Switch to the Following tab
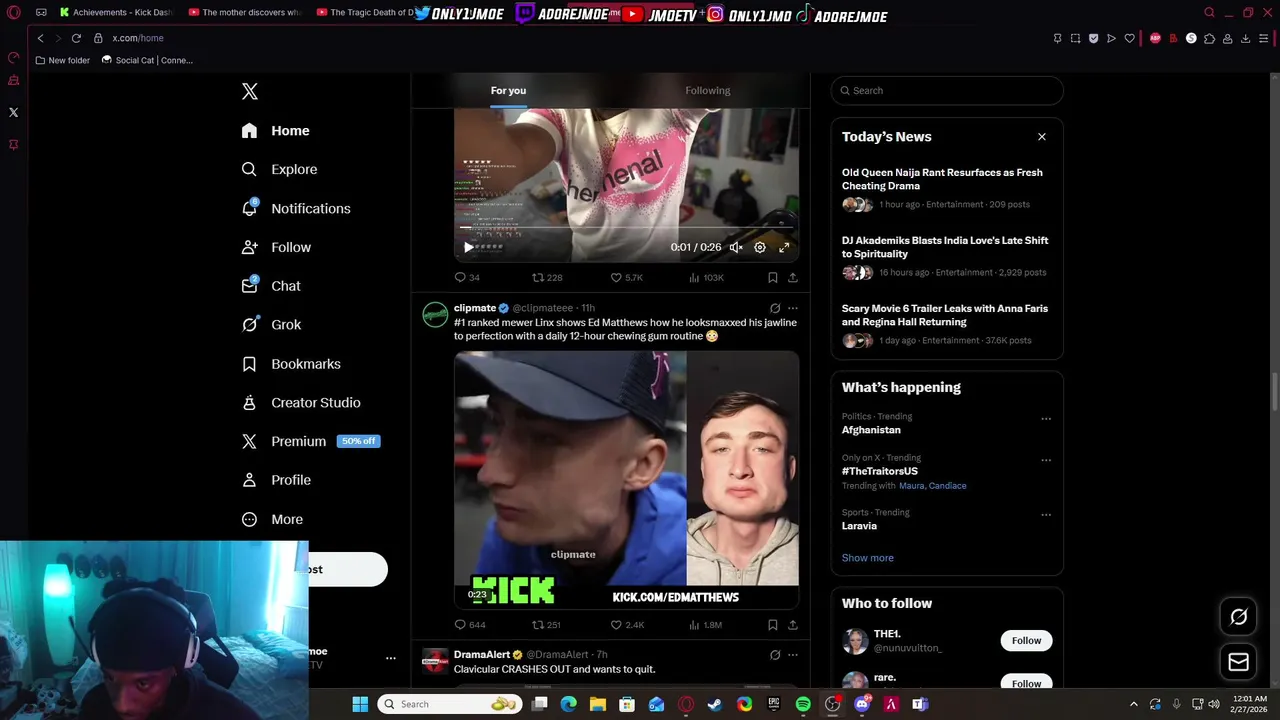Screen dimensions: 1280x720 pos(708,90)
